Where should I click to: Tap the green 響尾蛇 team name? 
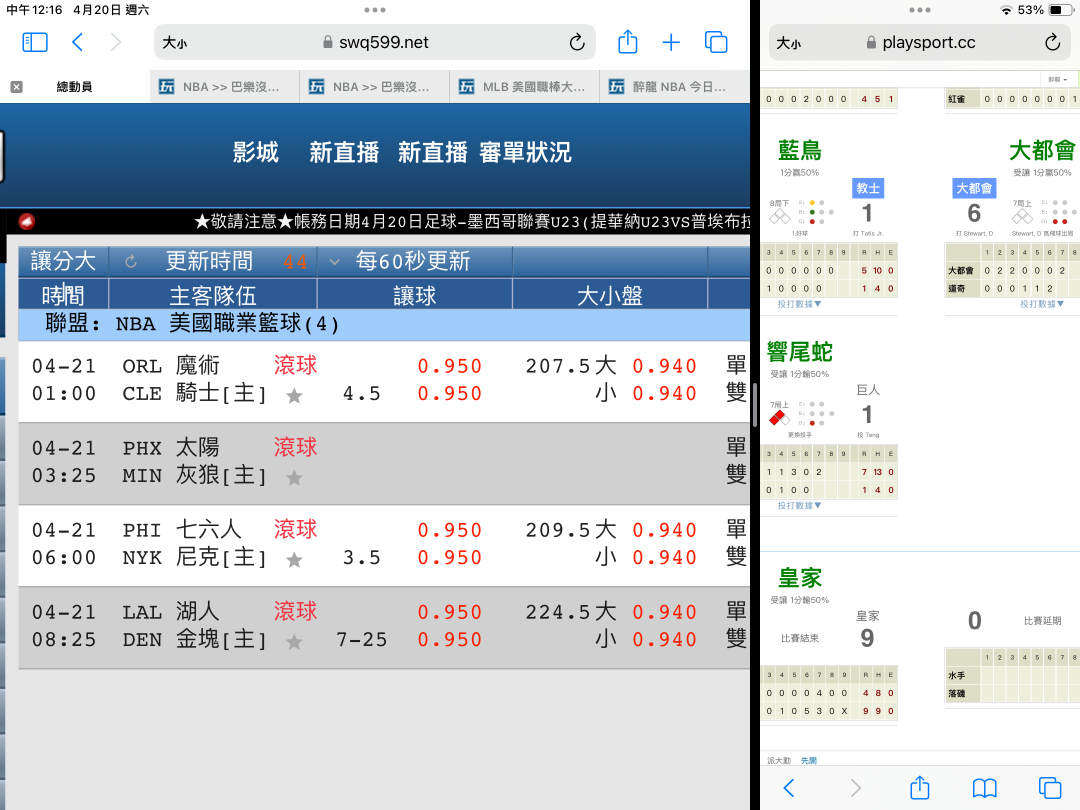pos(800,352)
